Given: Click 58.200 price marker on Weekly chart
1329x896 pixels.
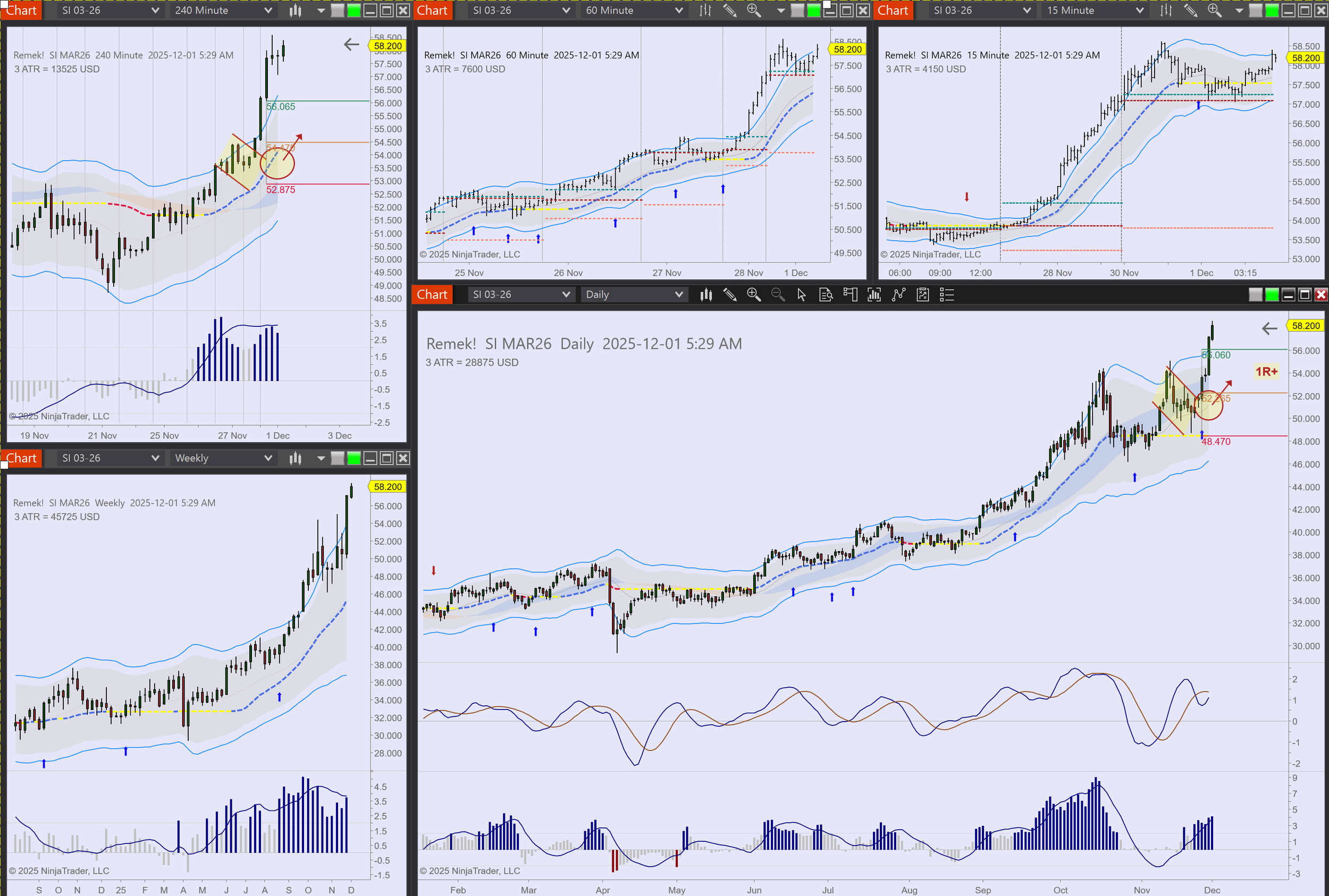Looking at the screenshot, I should [x=388, y=487].
